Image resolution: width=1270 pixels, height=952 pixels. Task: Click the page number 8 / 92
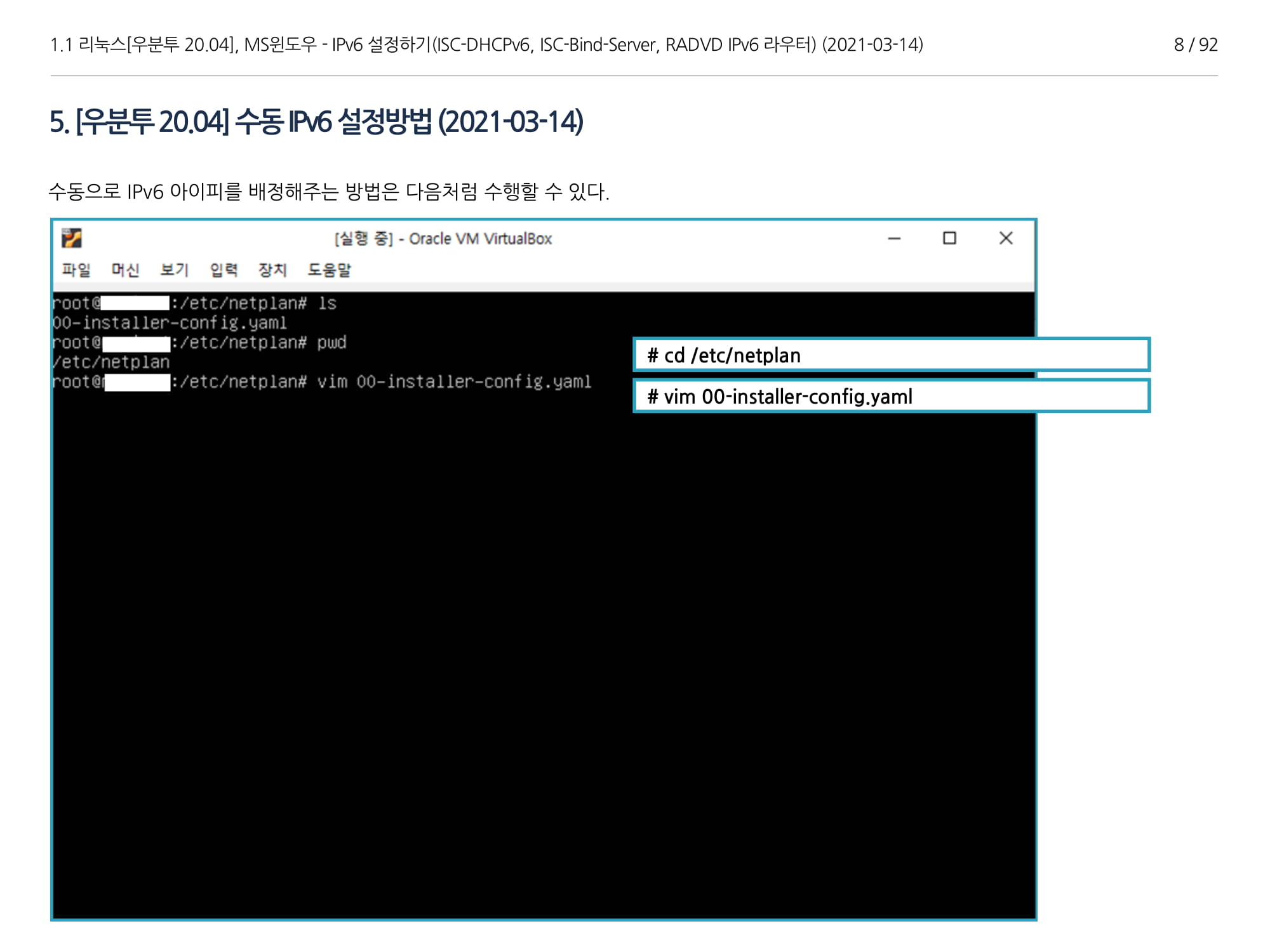(x=1195, y=44)
